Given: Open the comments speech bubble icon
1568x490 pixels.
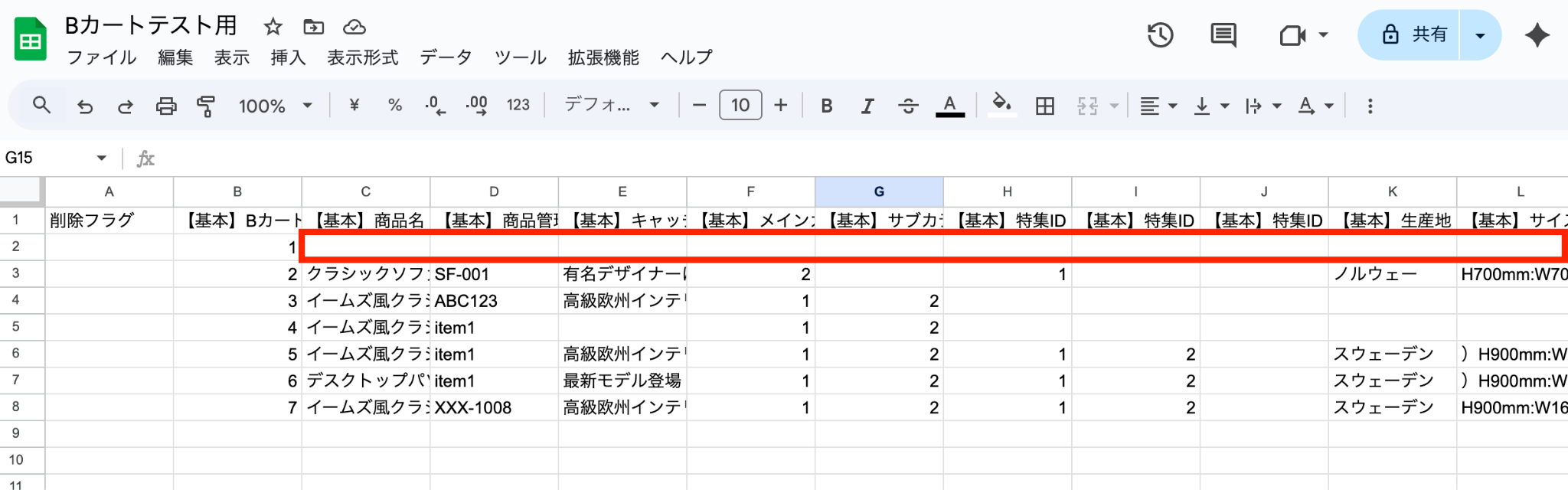Looking at the screenshot, I should click(x=1223, y=35).
